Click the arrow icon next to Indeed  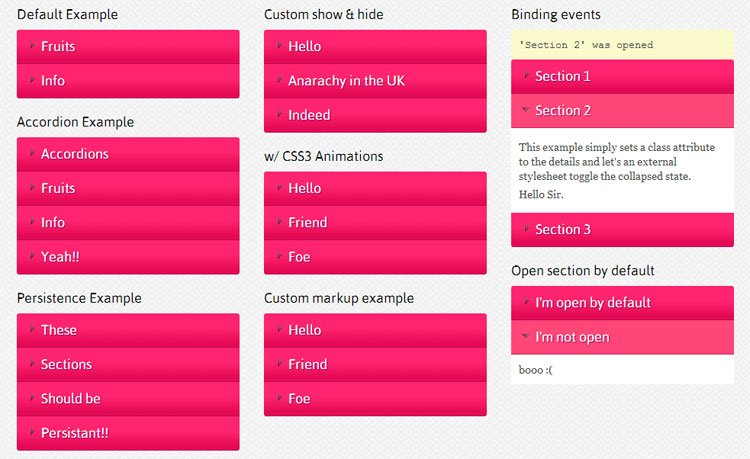pos(279,114)
